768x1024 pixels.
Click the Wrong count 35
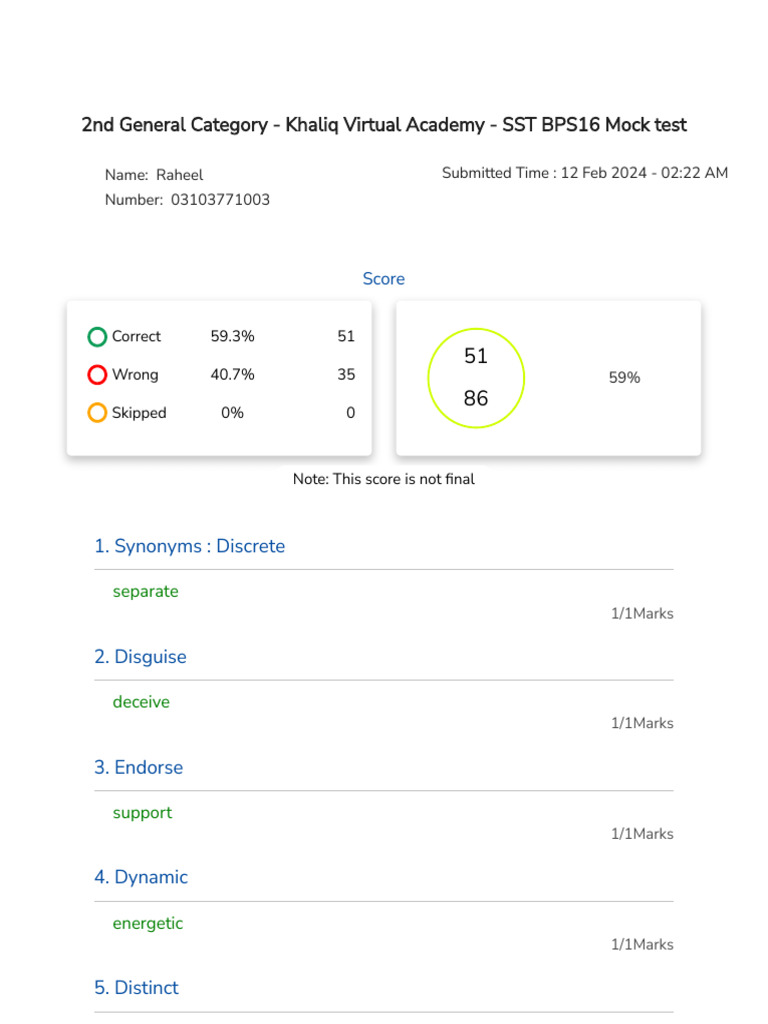(346, 375)
